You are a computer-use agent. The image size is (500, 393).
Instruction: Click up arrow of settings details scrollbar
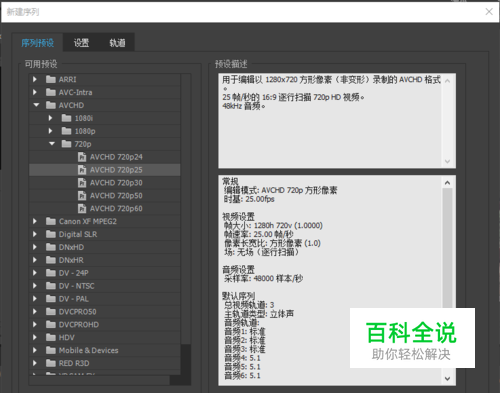tap(447, 183)
